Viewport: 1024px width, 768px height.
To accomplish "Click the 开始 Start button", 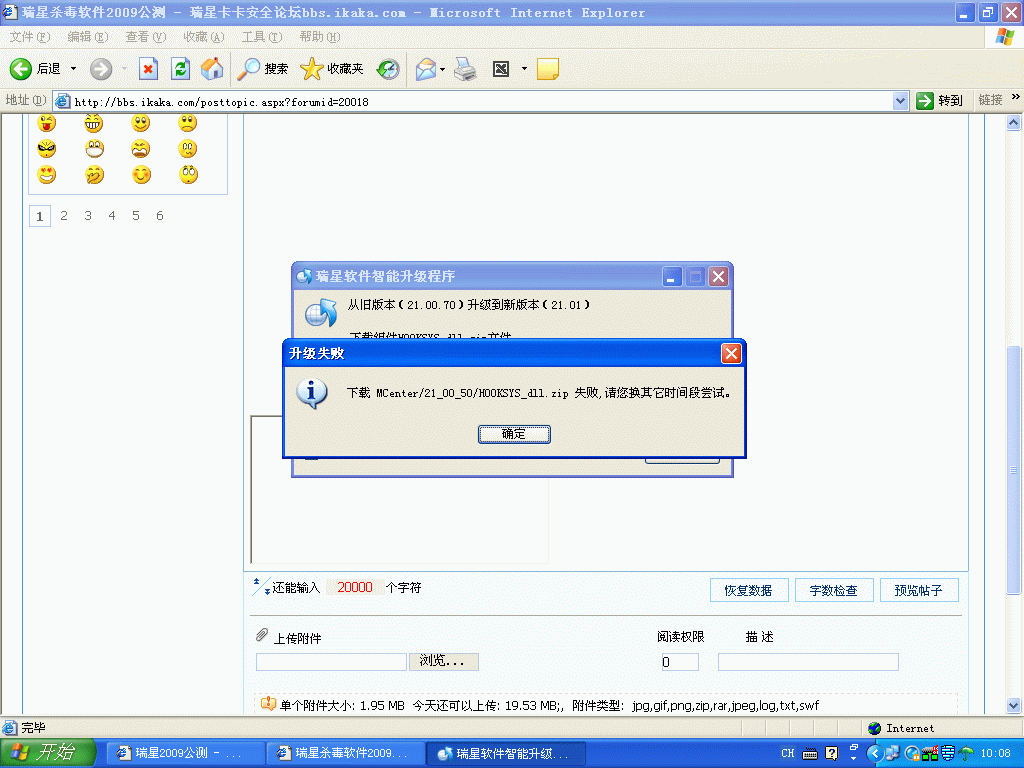I will 48,753.
